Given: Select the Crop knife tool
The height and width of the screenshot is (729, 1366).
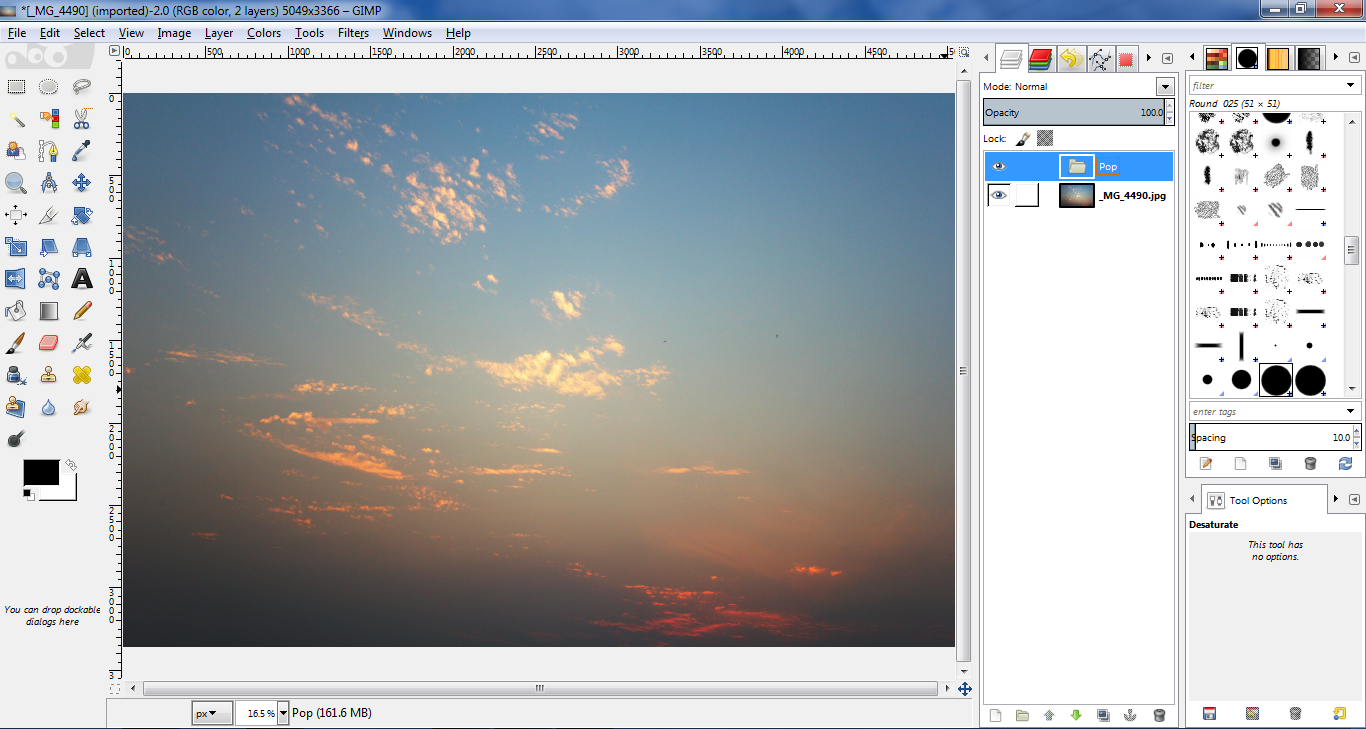Looking at the screenshot, I should coord(49,215).
